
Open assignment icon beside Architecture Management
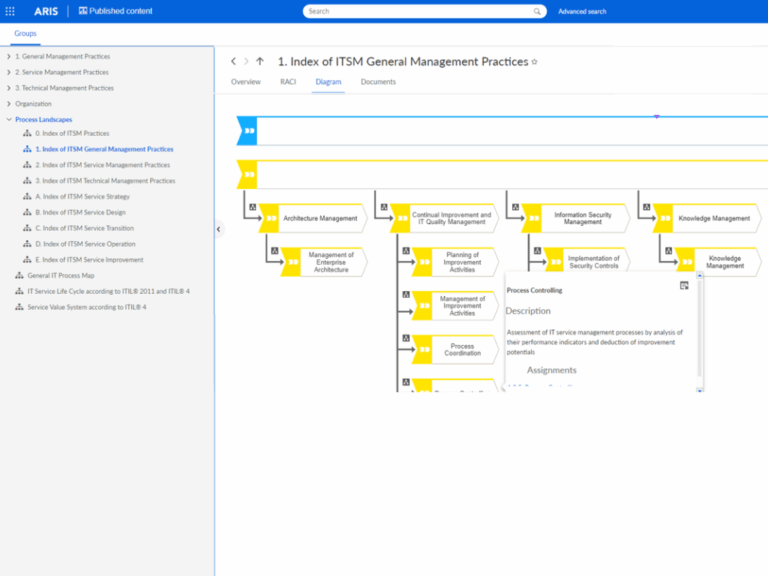click(253, 207)
